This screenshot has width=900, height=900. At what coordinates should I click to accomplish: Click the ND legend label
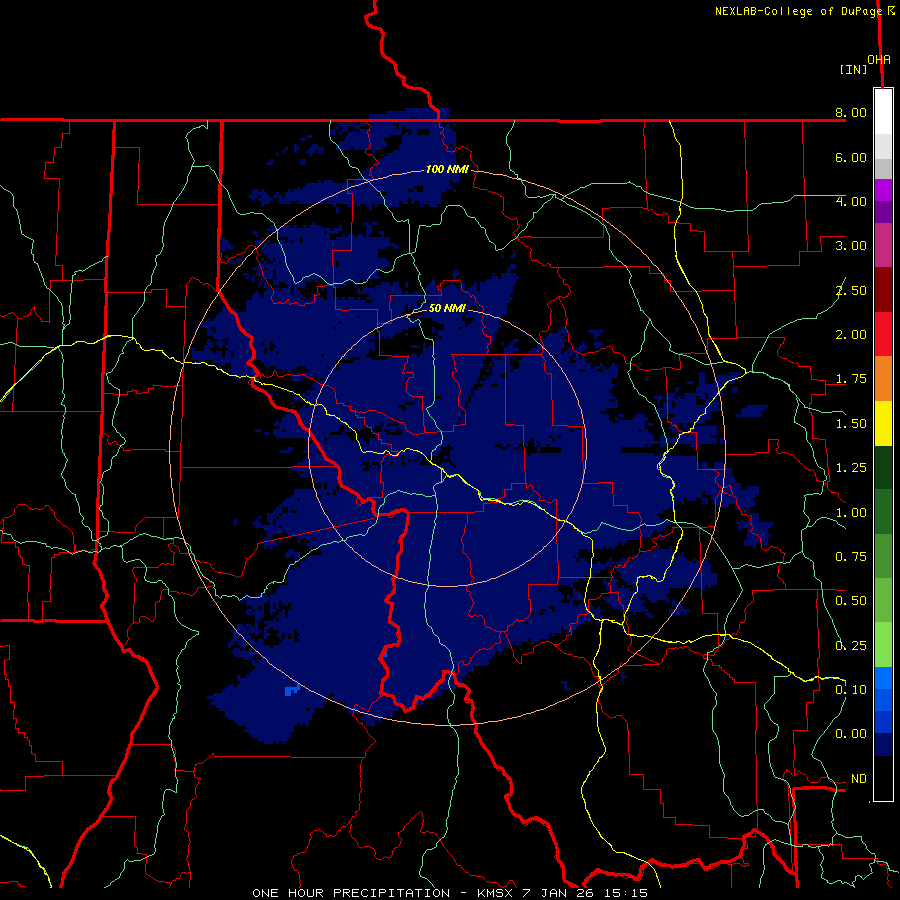click(859, 779)
